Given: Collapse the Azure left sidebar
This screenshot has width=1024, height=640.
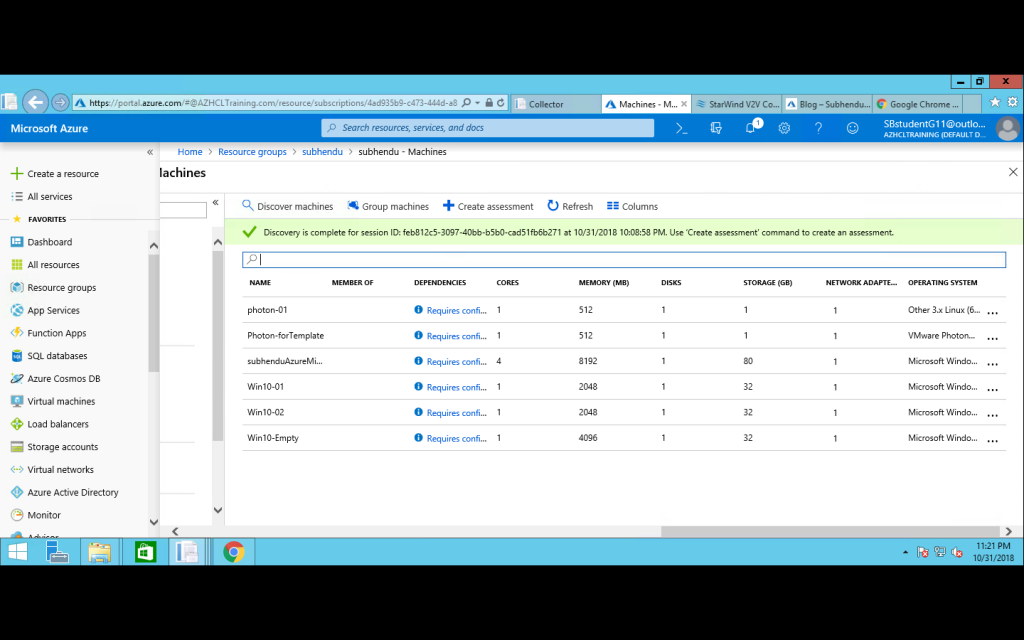Looking at the screenshot, I should [x=150, y=152].
